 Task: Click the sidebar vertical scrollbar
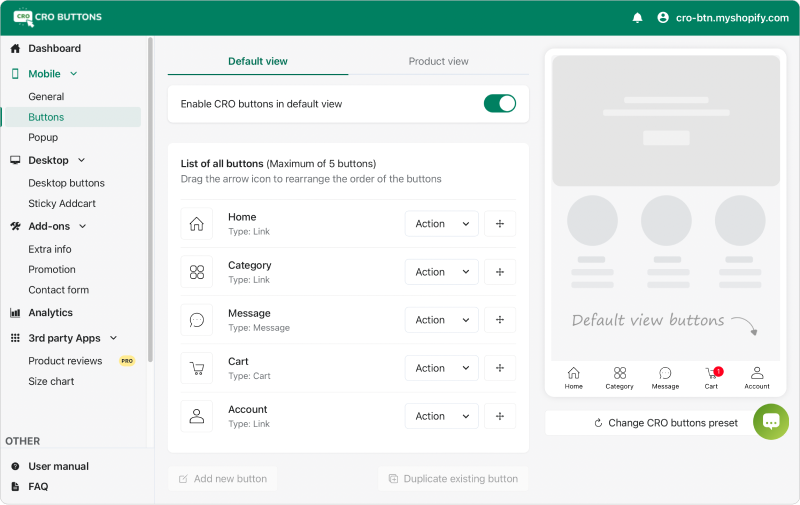(150, 200)
